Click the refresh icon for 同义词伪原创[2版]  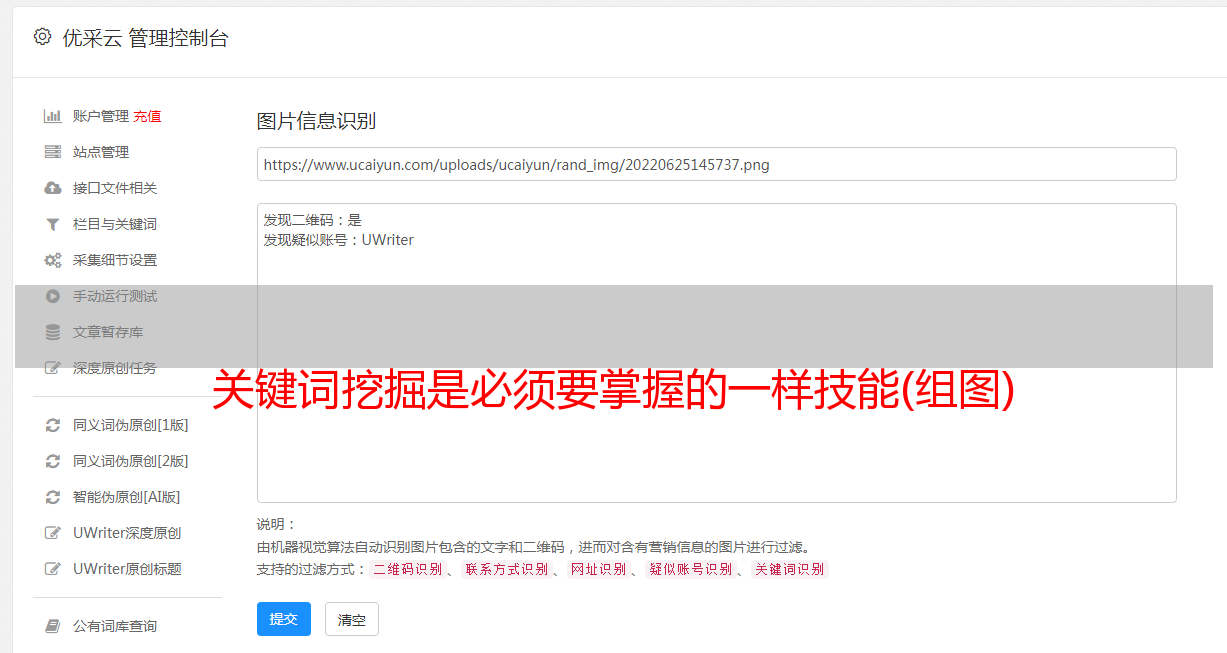coord(53,461)
